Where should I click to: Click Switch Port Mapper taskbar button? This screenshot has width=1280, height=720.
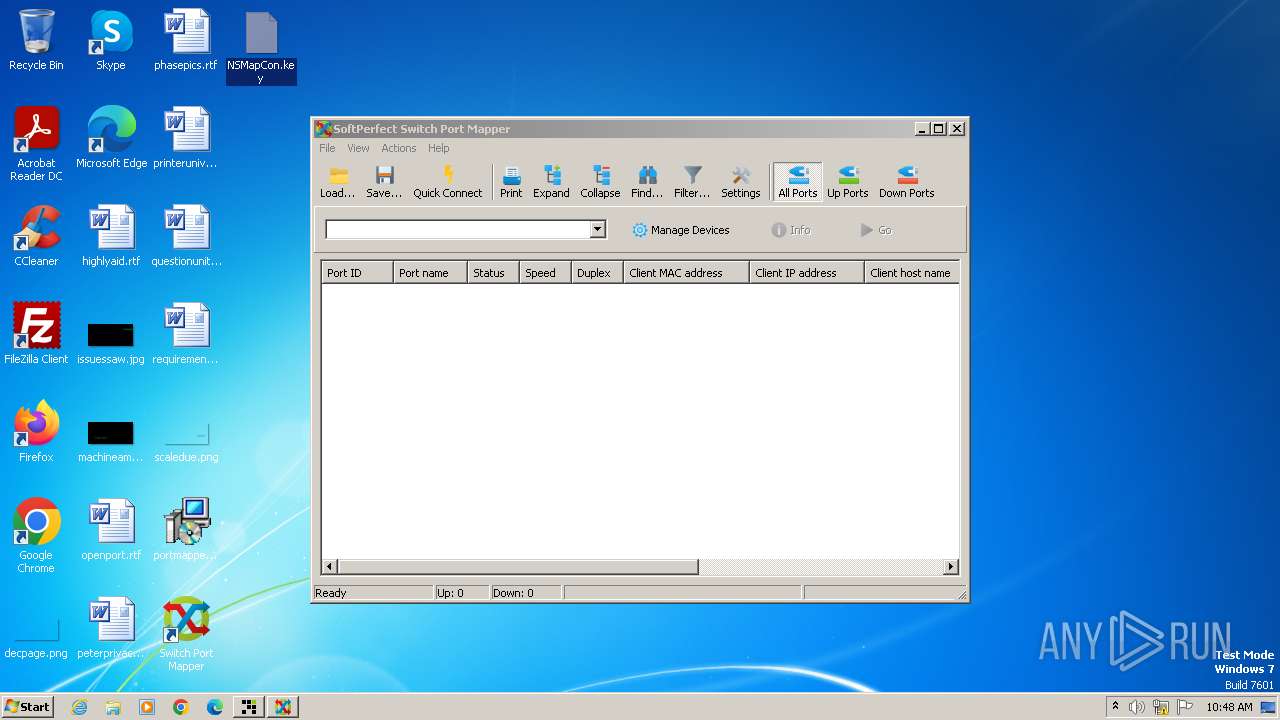point(283,707)
